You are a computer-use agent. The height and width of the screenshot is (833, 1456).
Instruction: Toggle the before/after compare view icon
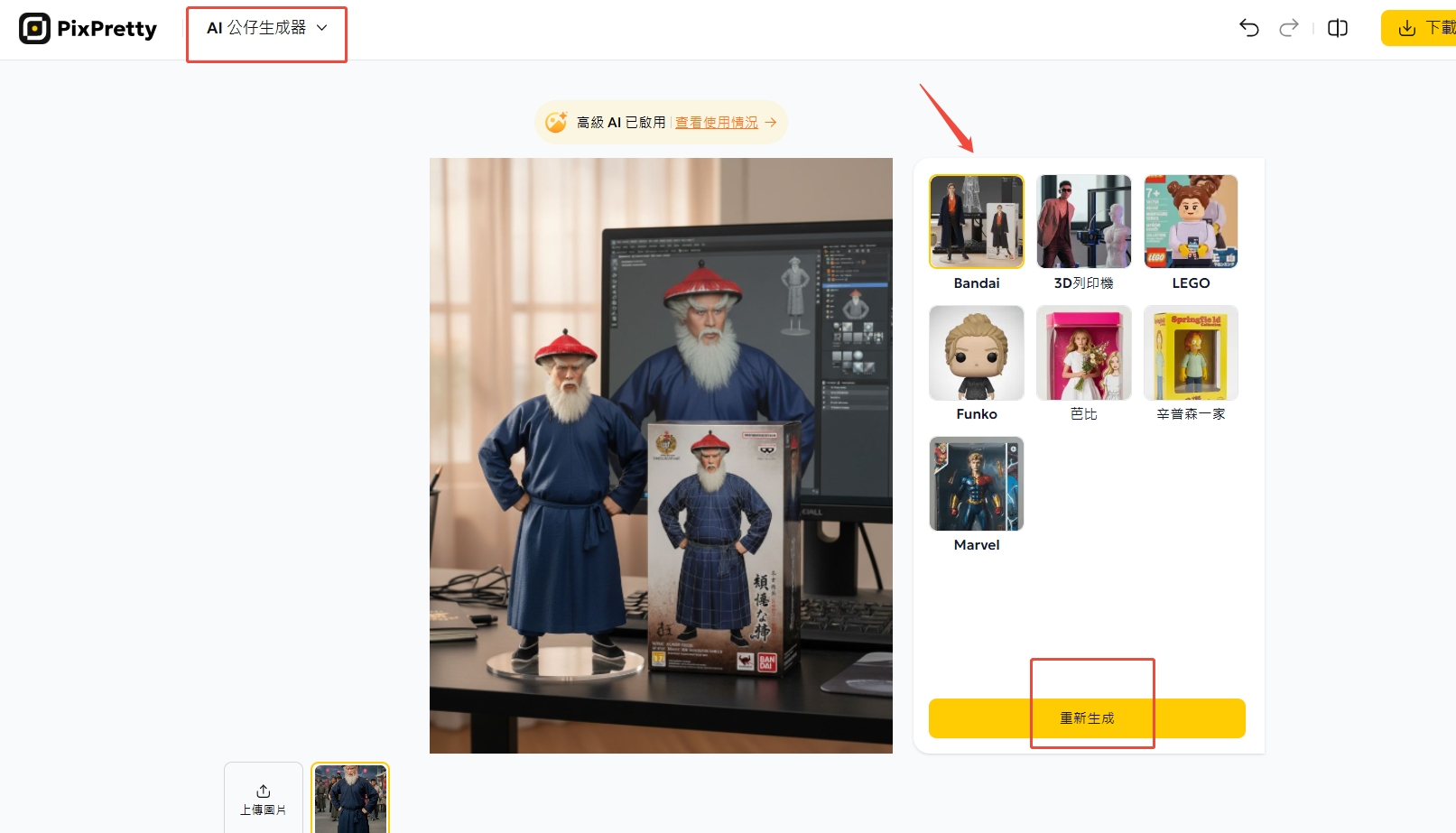(x=1337, y=28)
